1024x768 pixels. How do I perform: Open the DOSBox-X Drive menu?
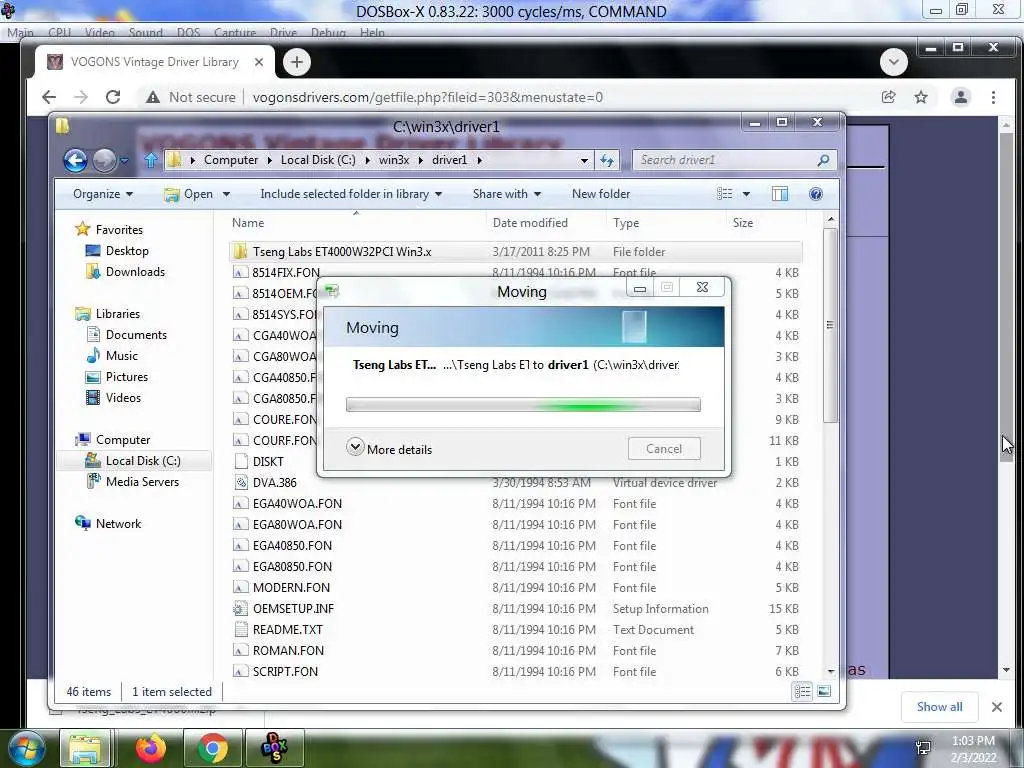click(283, 33)
